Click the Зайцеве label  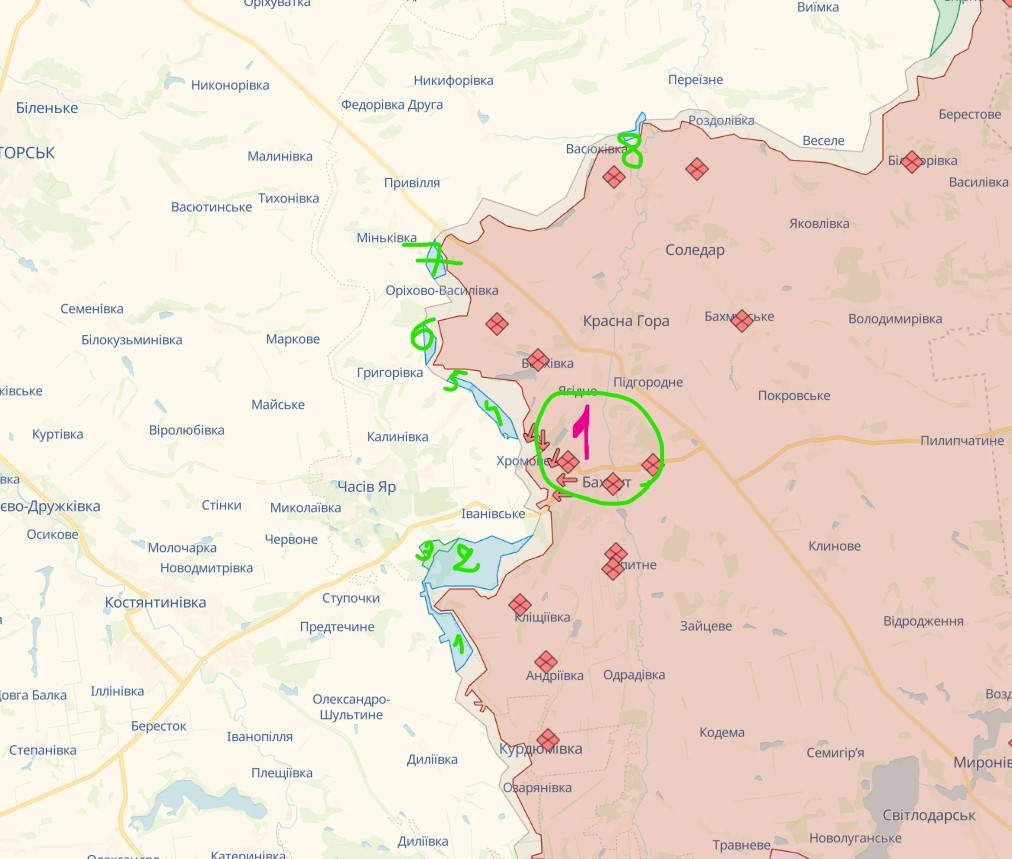coord(705,626)
